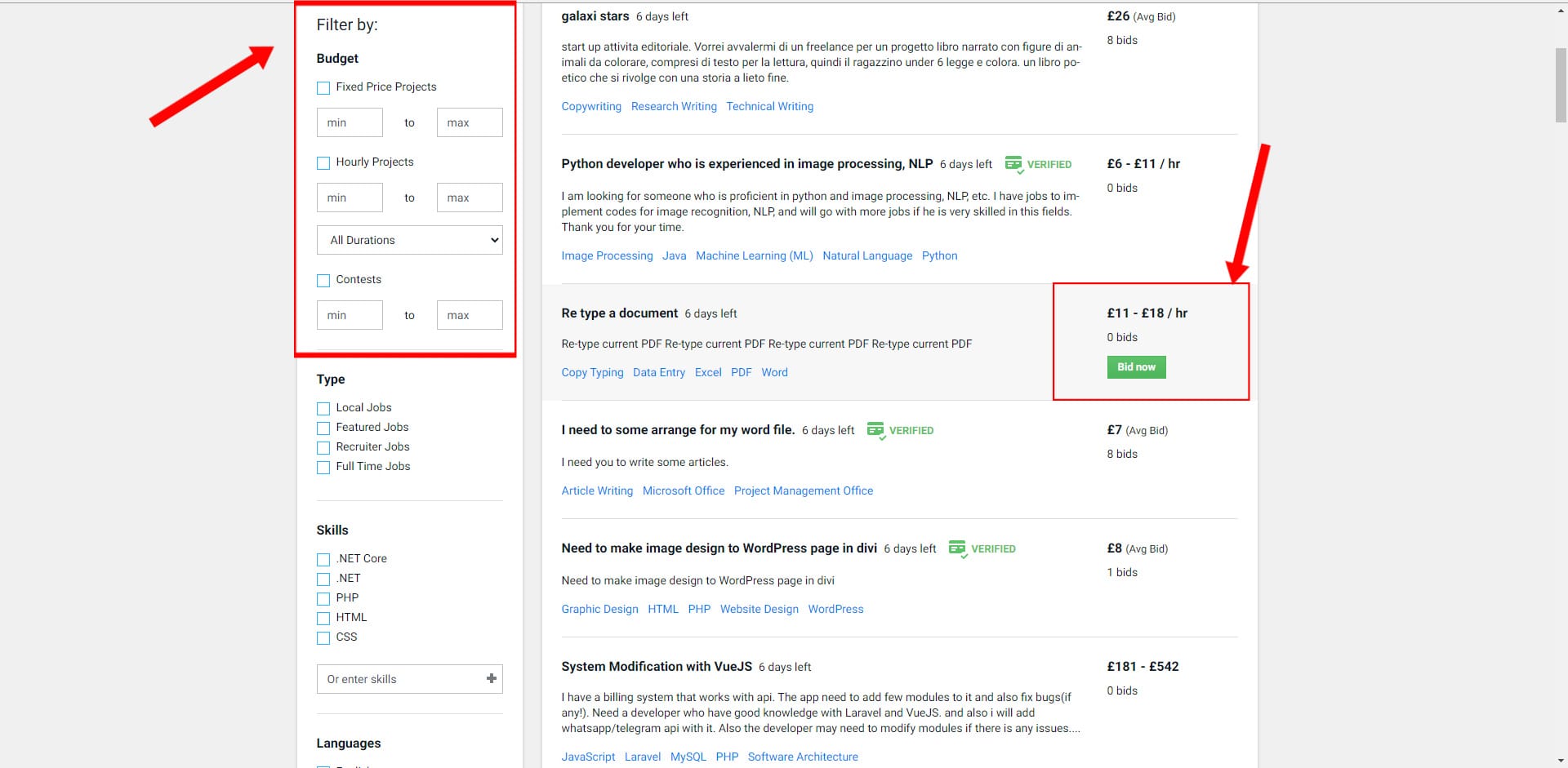The width and height of the screenshot is (1568, 768).
Task: Open the 'Re type a document' project
Action: [619, 313]
